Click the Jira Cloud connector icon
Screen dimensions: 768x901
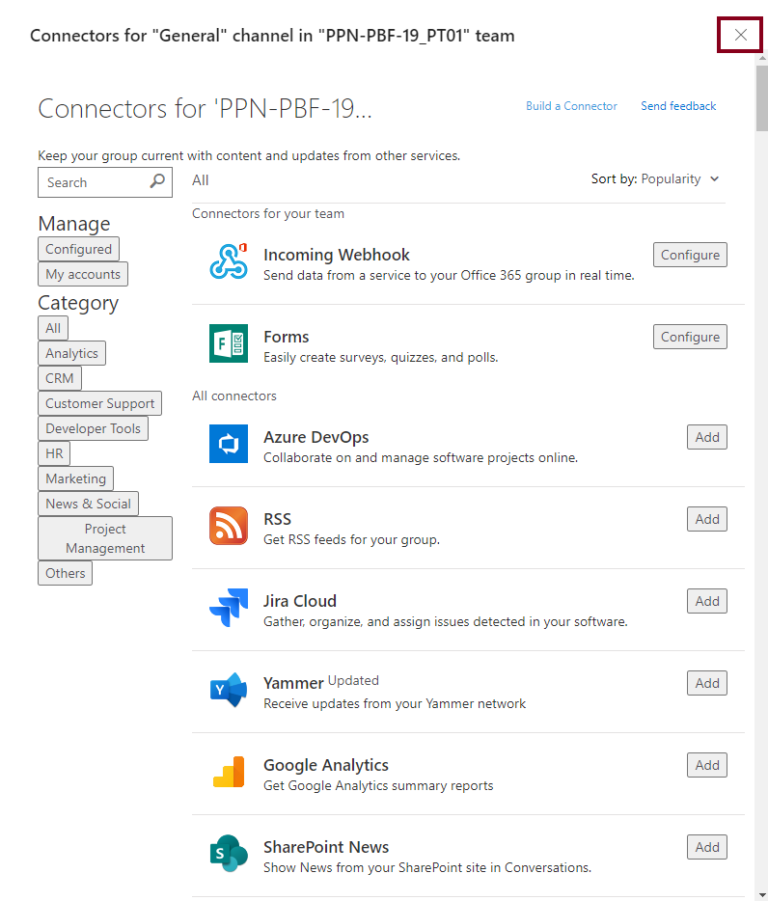pyautogui.click(x=229, y=607)
